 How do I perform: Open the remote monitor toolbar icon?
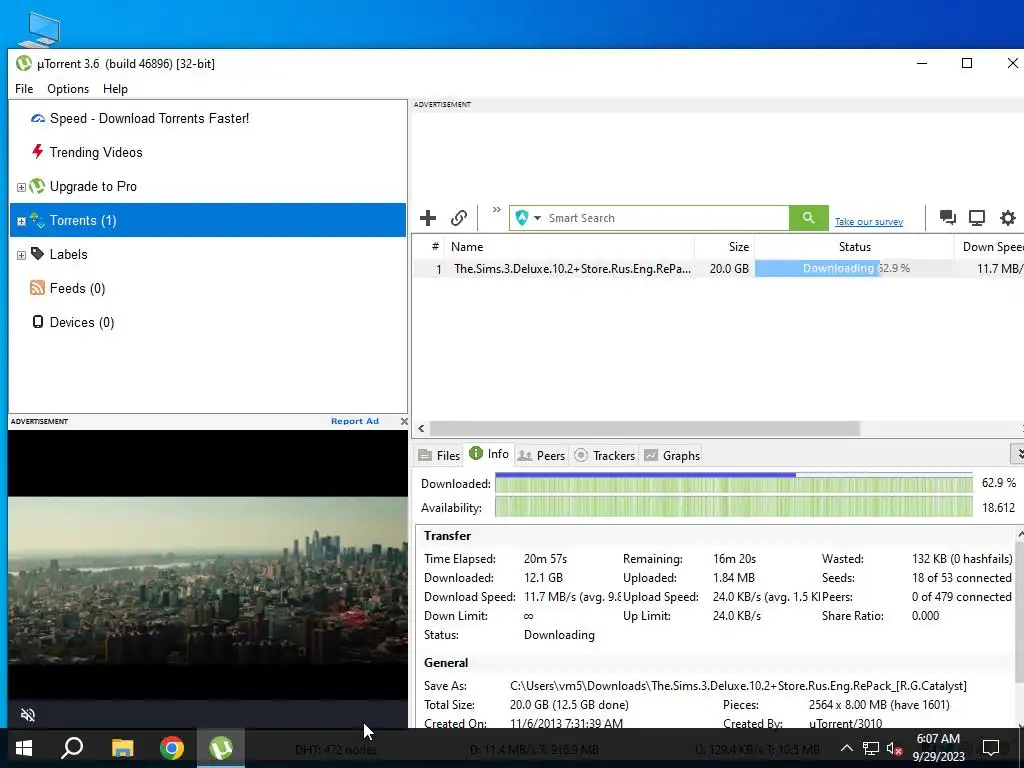(977, 217)
